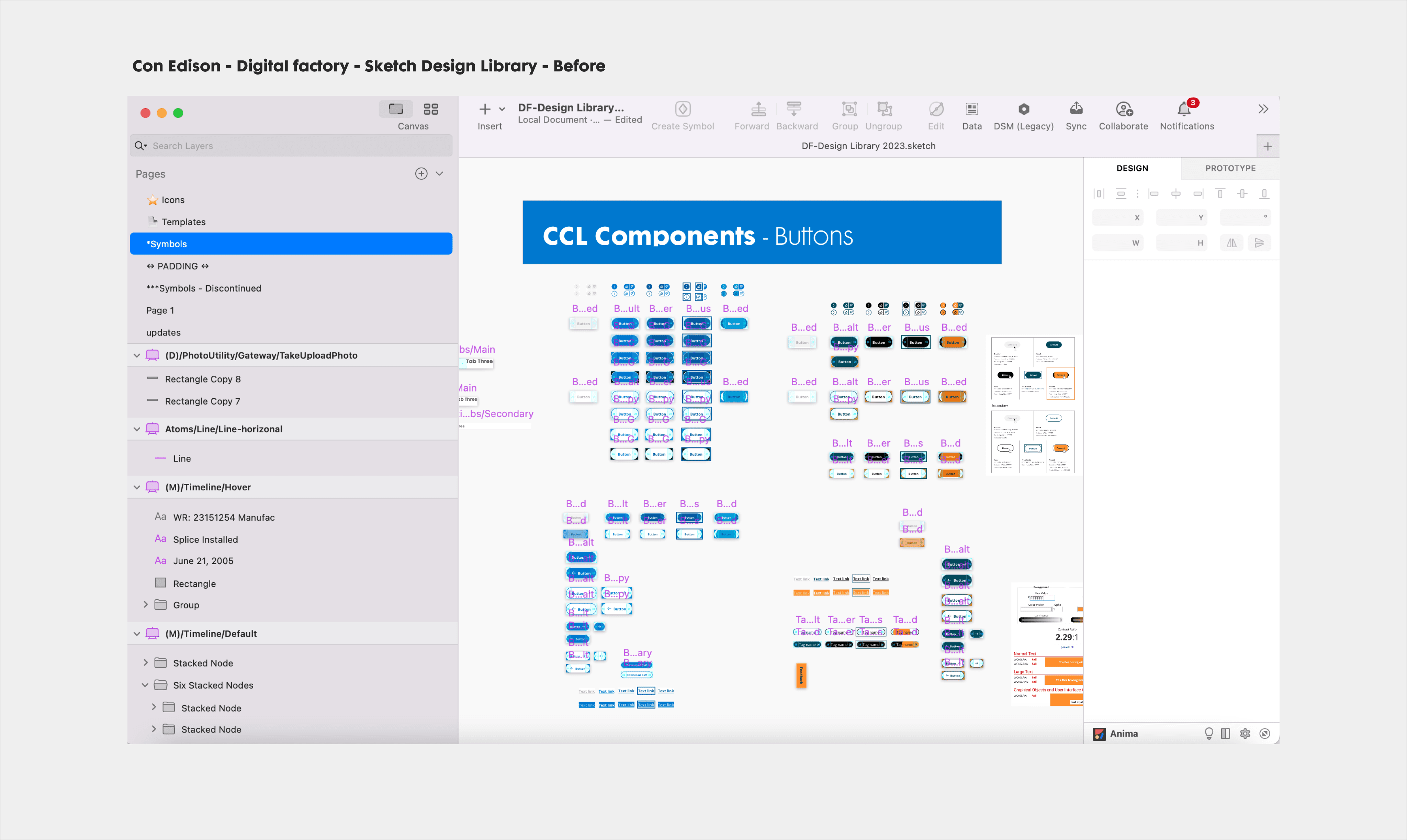The width and height of the screenshot is (1407, 840).
Task: Switch to the Components grid view
Action: [x=431, y=109]
